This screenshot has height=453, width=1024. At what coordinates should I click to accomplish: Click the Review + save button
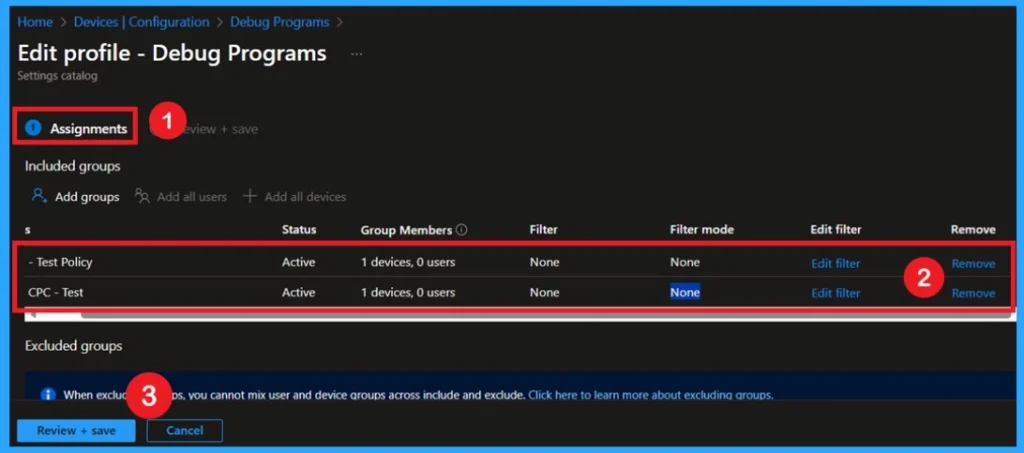click(x=76, y=431)
